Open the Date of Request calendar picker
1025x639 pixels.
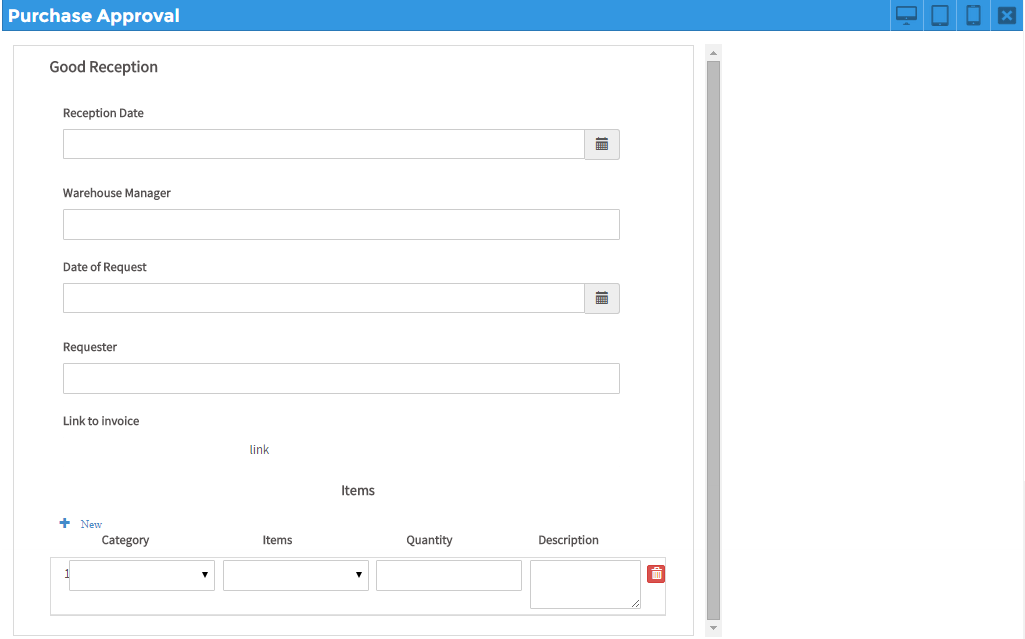602,298
